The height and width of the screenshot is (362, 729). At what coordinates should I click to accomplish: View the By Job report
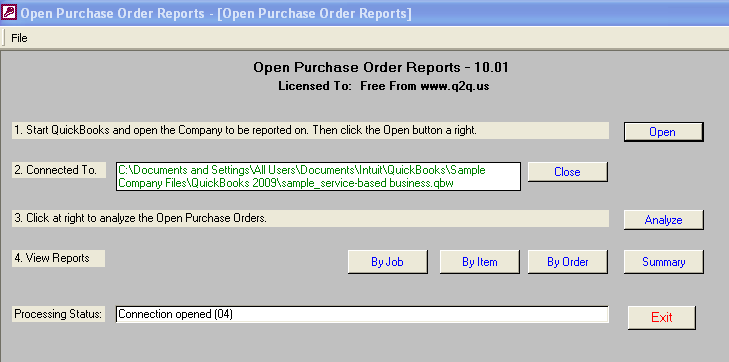(x=387, y=262)
